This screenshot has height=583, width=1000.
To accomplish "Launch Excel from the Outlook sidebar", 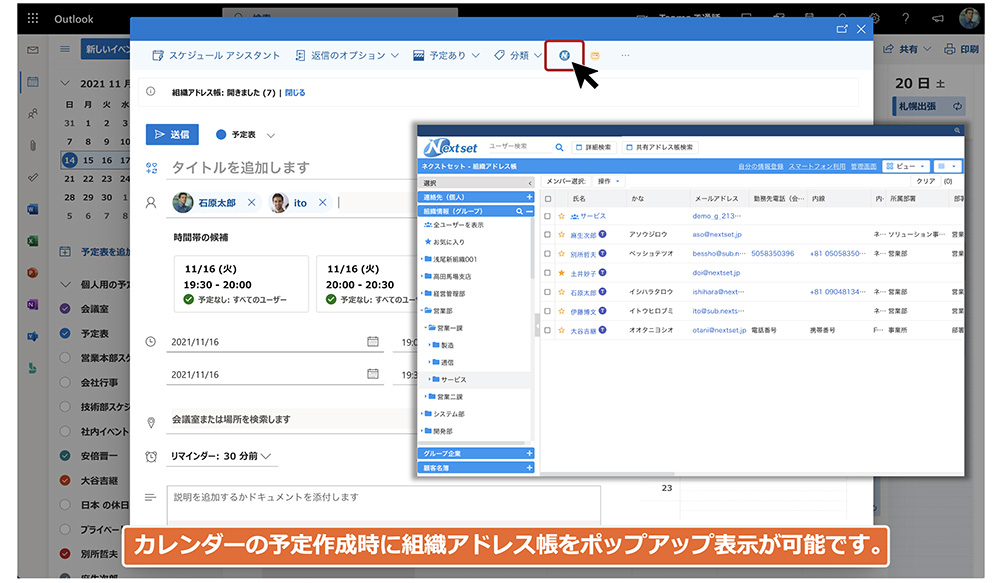I will click(x=33, y=241).
